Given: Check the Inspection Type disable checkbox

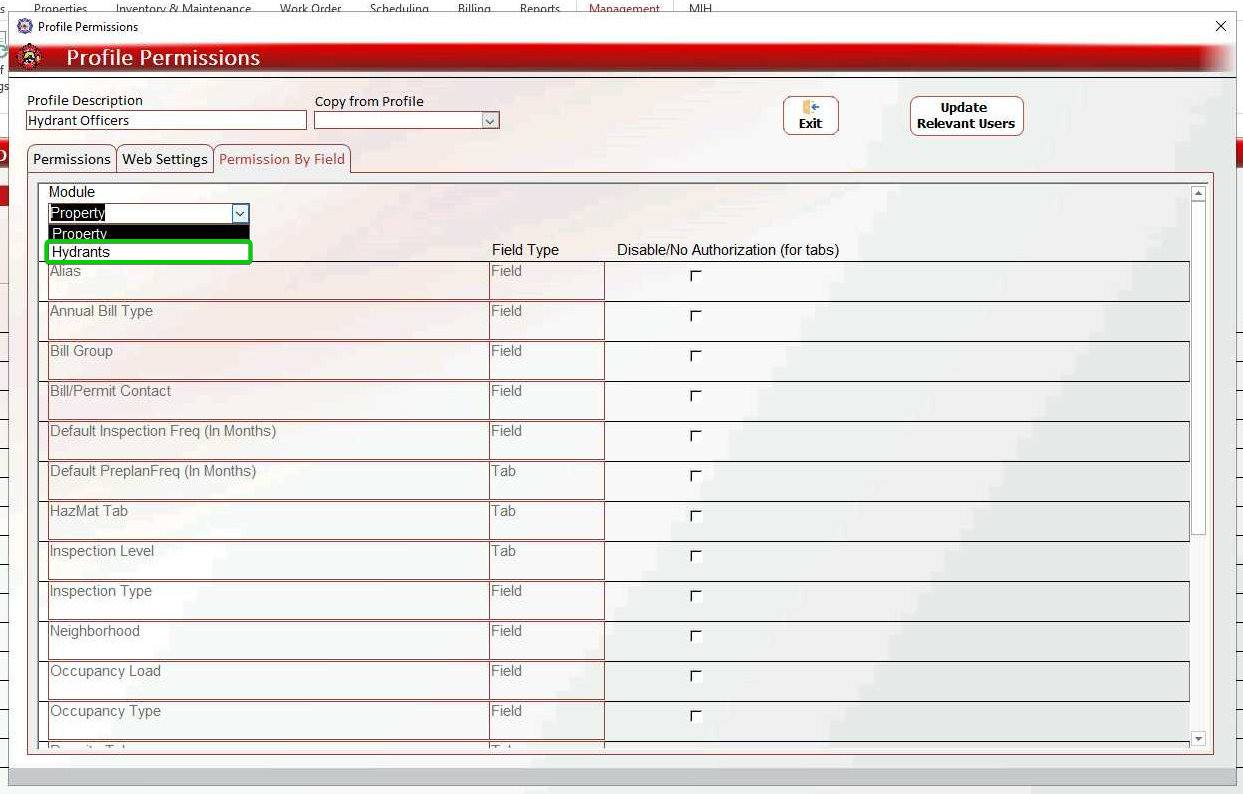Looking at the screenshot, I should [x=696, y=596].
